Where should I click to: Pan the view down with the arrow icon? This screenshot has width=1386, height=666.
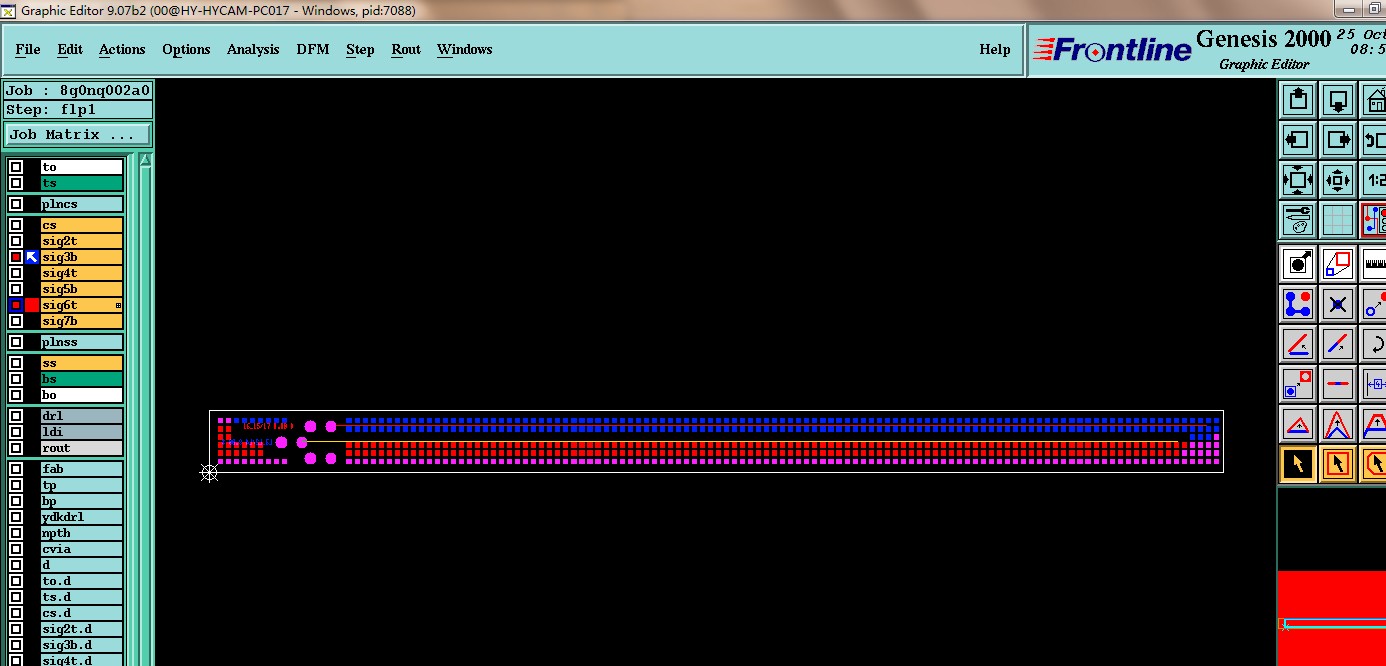[1338, 99]
